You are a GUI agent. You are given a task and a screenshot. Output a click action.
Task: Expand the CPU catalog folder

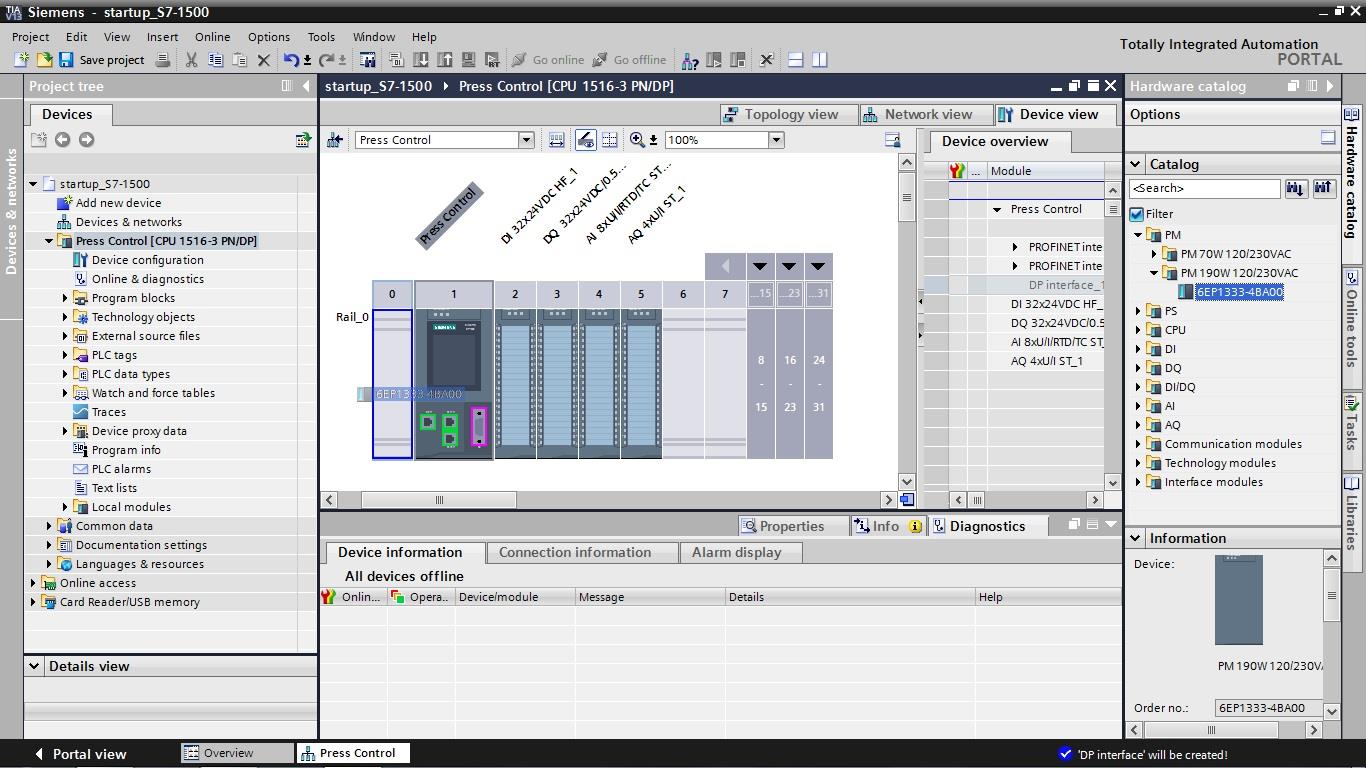1138,330
